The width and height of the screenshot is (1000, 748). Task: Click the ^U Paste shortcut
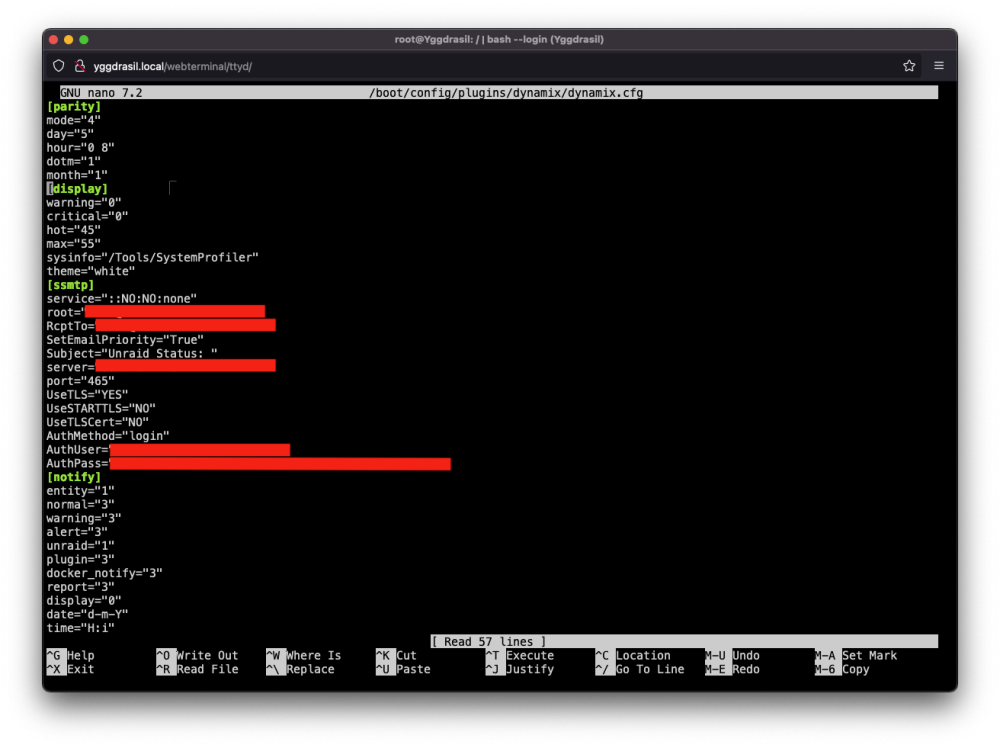click(404, 670)
